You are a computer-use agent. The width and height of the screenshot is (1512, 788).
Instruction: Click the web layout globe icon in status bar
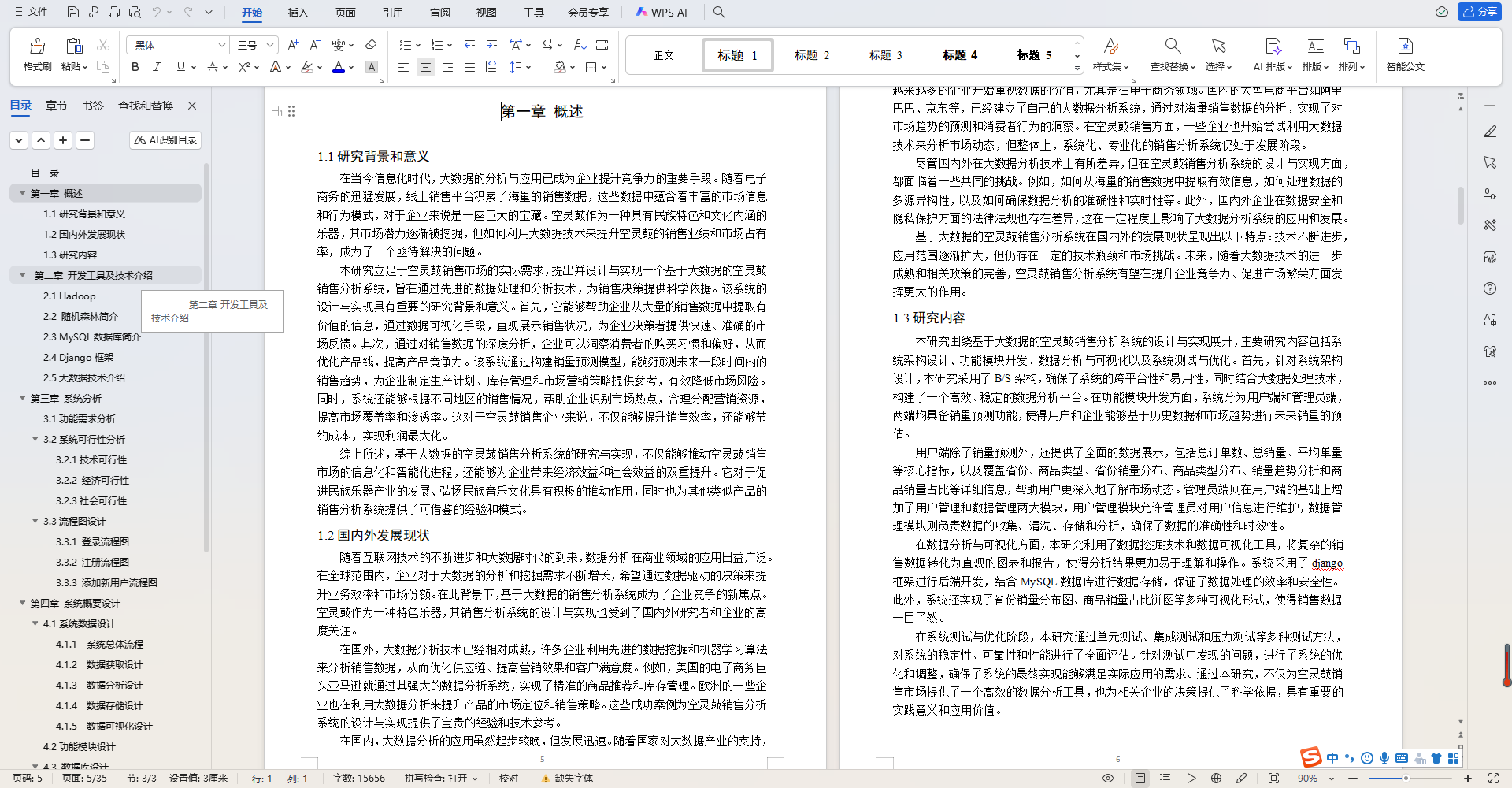pos(1216,779)
